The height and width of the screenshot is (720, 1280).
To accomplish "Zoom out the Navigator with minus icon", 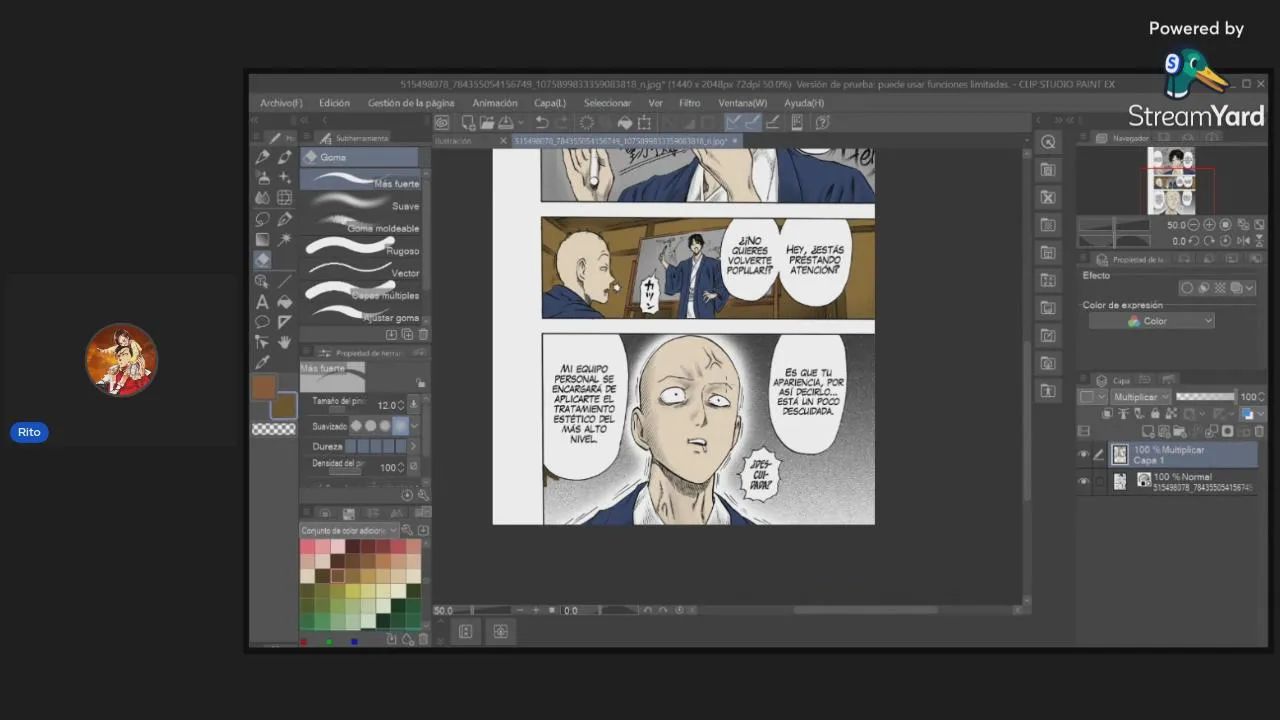I will [x=1194, y=225].
